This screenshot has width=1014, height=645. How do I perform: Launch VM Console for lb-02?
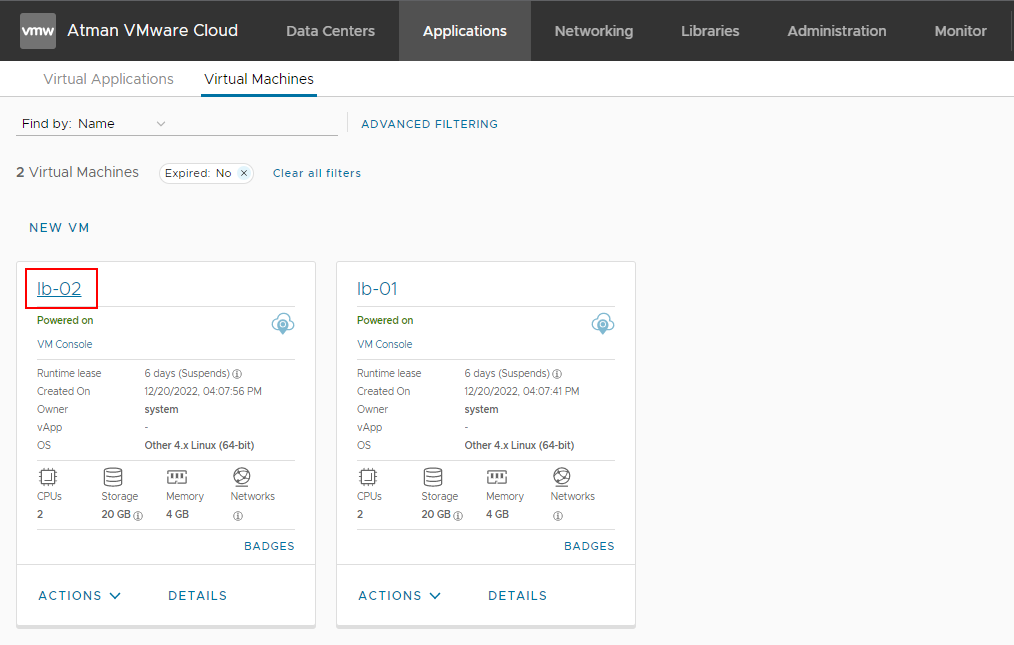tap(65, 344)
